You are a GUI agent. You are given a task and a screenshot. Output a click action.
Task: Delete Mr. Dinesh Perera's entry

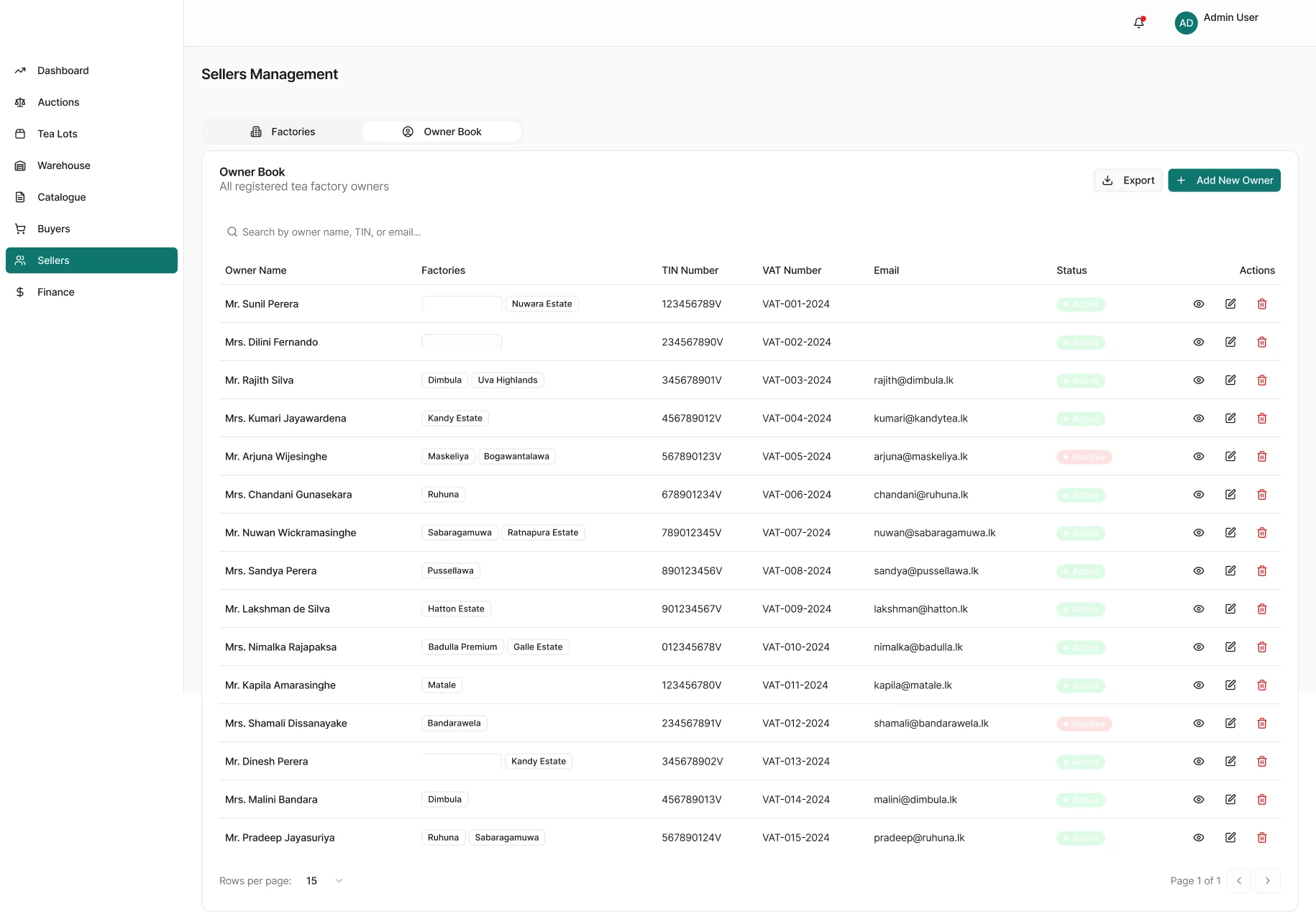(1262, 762)
